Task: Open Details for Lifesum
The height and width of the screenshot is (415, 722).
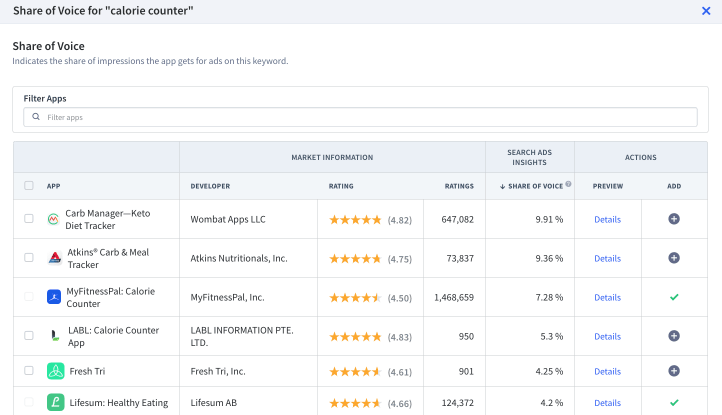Action: [x=607, y=403]
